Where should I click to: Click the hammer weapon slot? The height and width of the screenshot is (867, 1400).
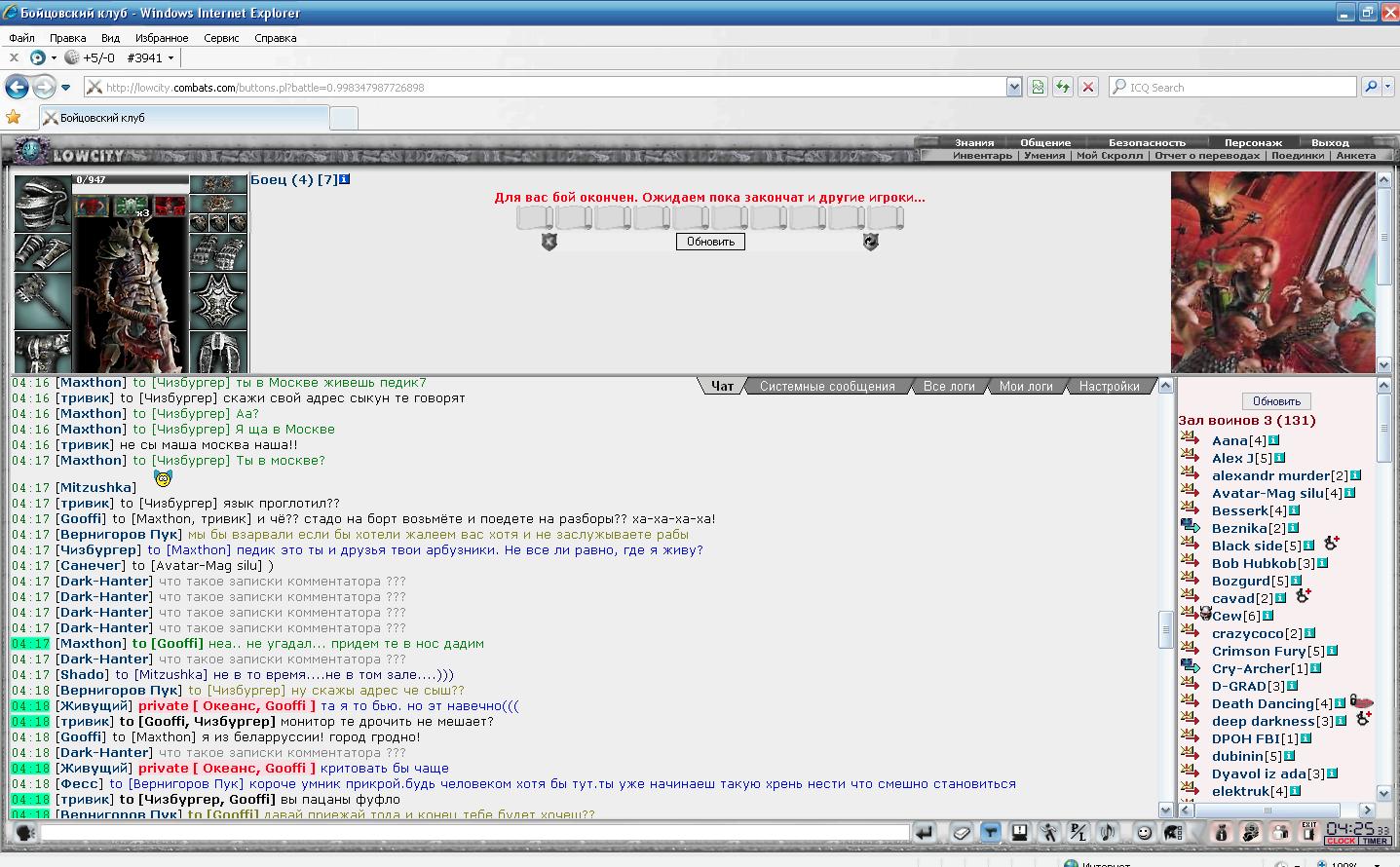point(43,301)
